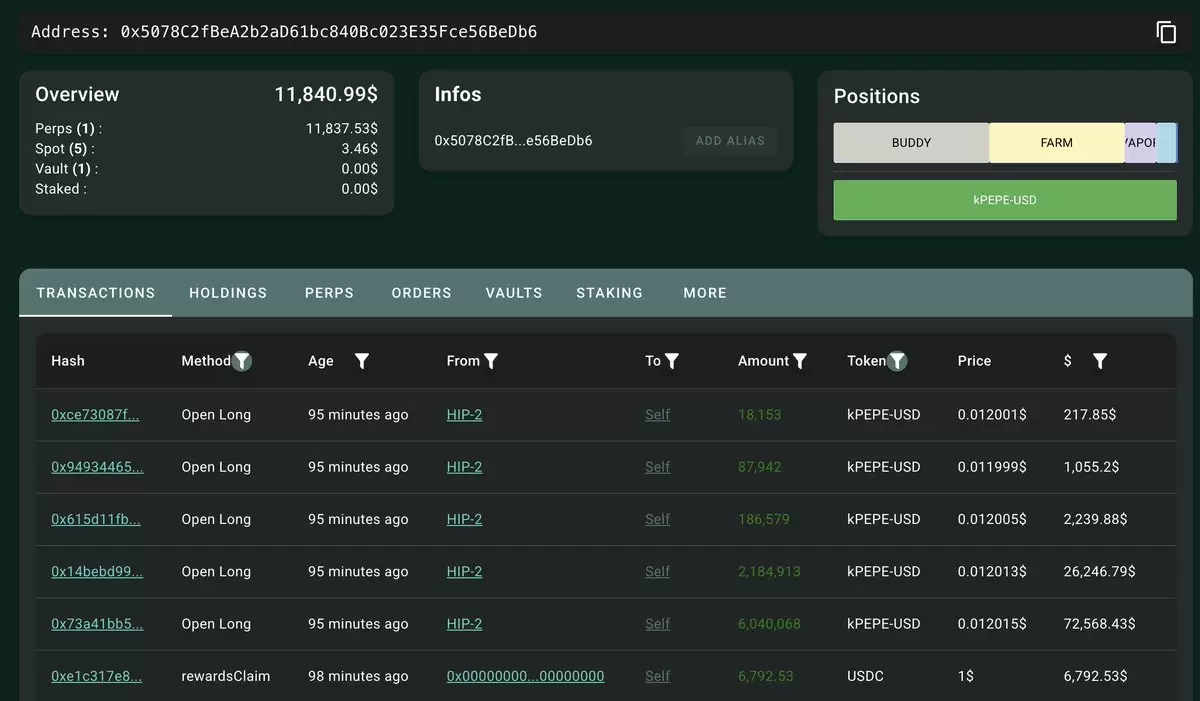Click the shortened address 0x5078C2fB...e56BeDb6
1200x701 pixels.
click(x=513, y=141)
